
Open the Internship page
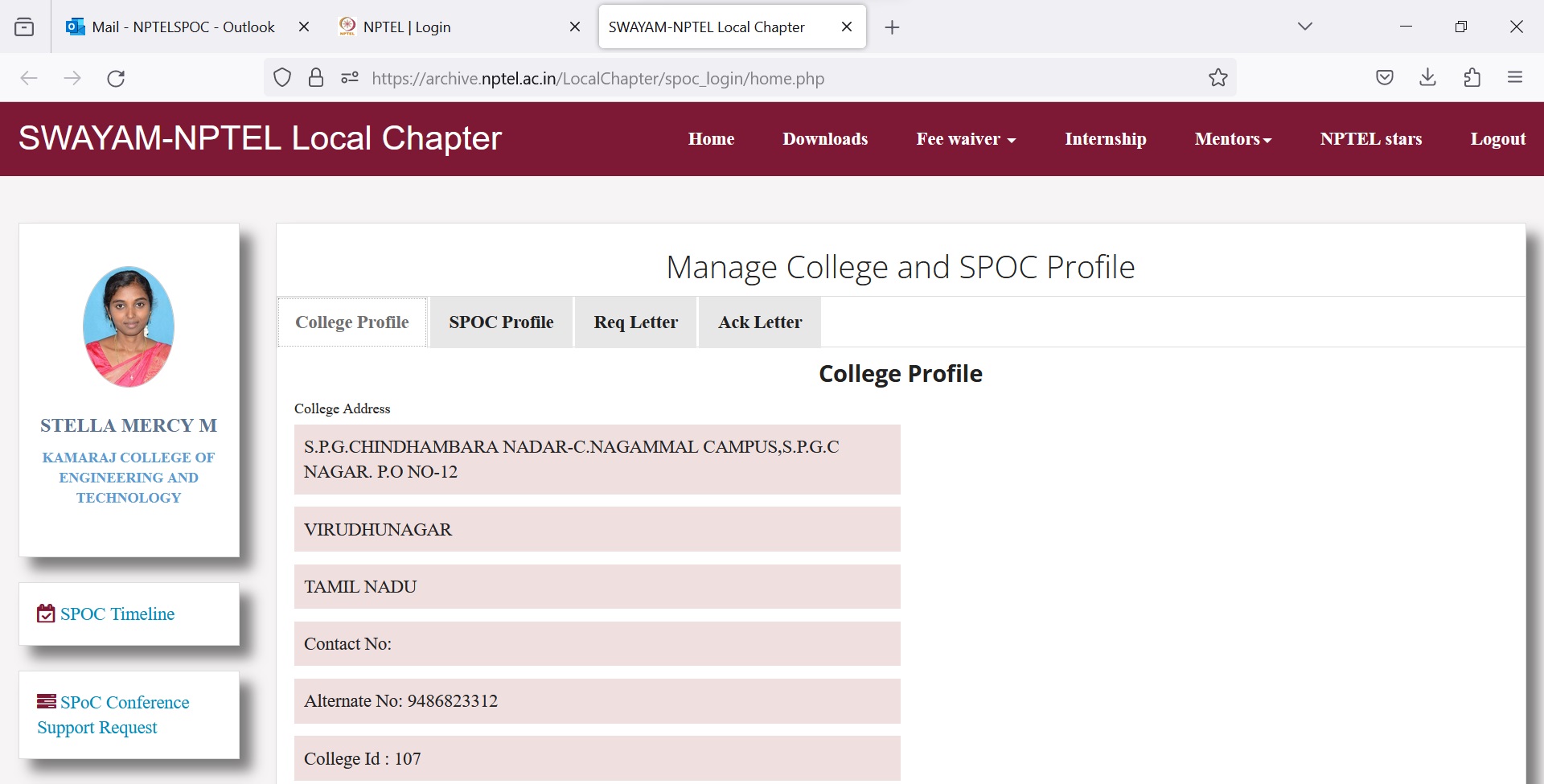coord(1105,139)
